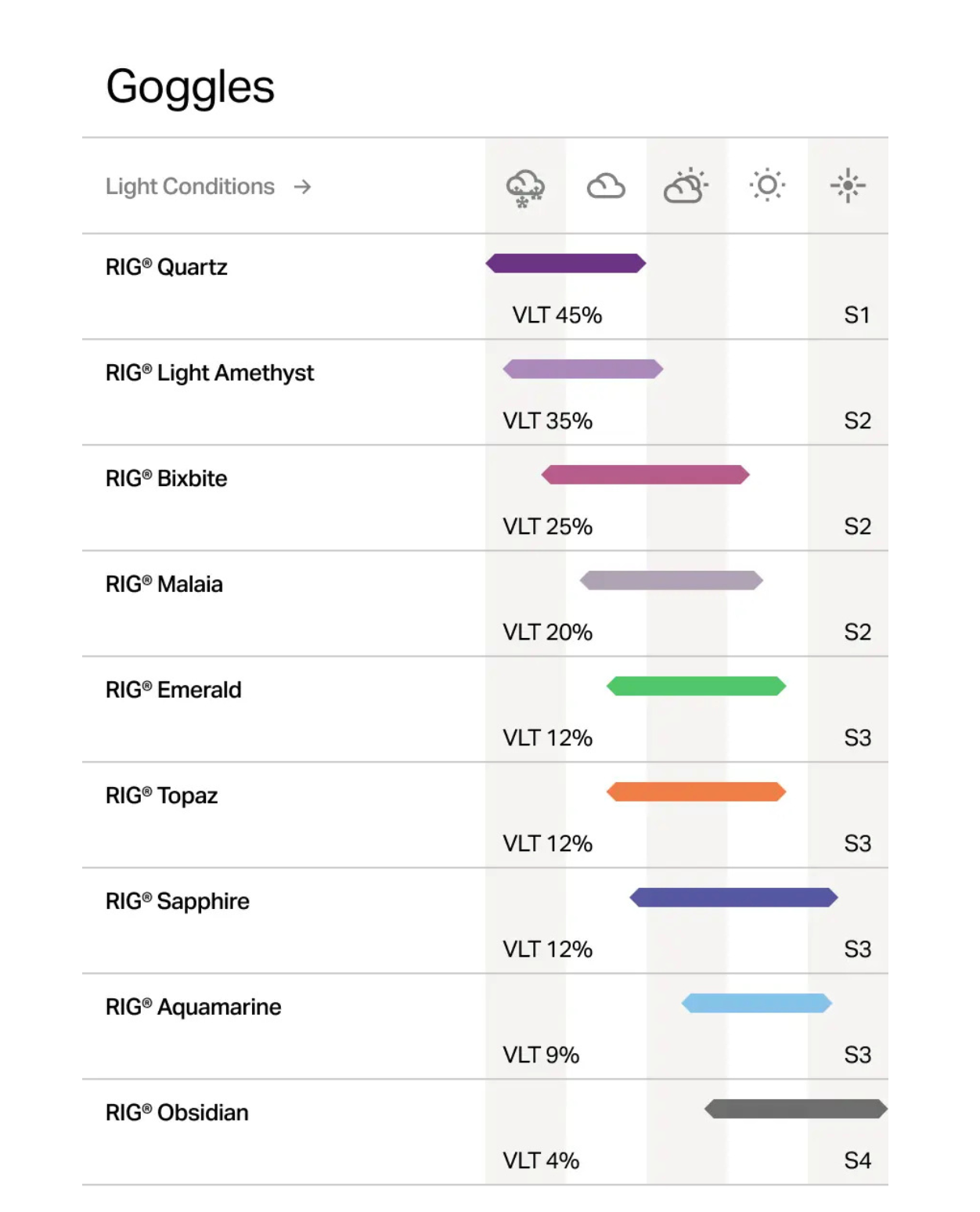
Task: Select the RIG Sapphire lens name
Action: (x=178, y=902)
